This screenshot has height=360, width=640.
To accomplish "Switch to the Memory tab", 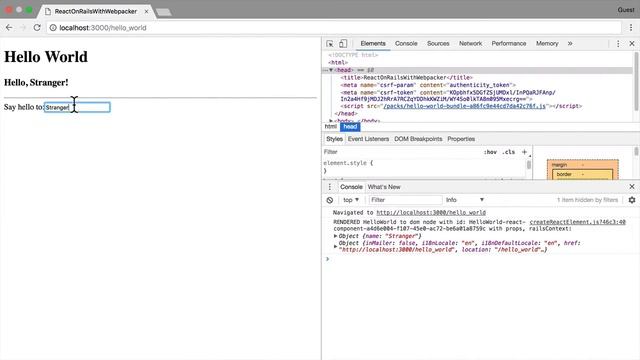I will click(x=547, y=43).
